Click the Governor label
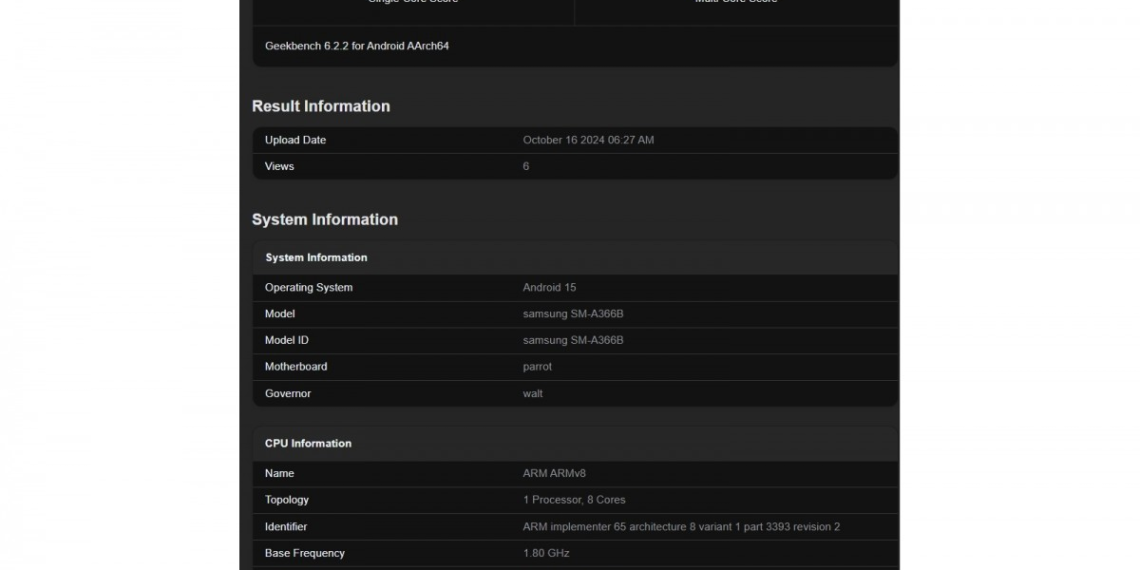The image size is (1140, 570). tap(288, 393)
